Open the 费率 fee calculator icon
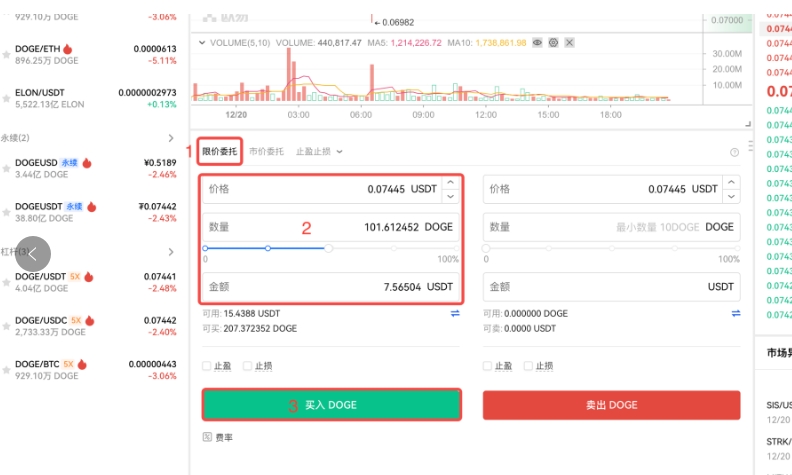 207,437
